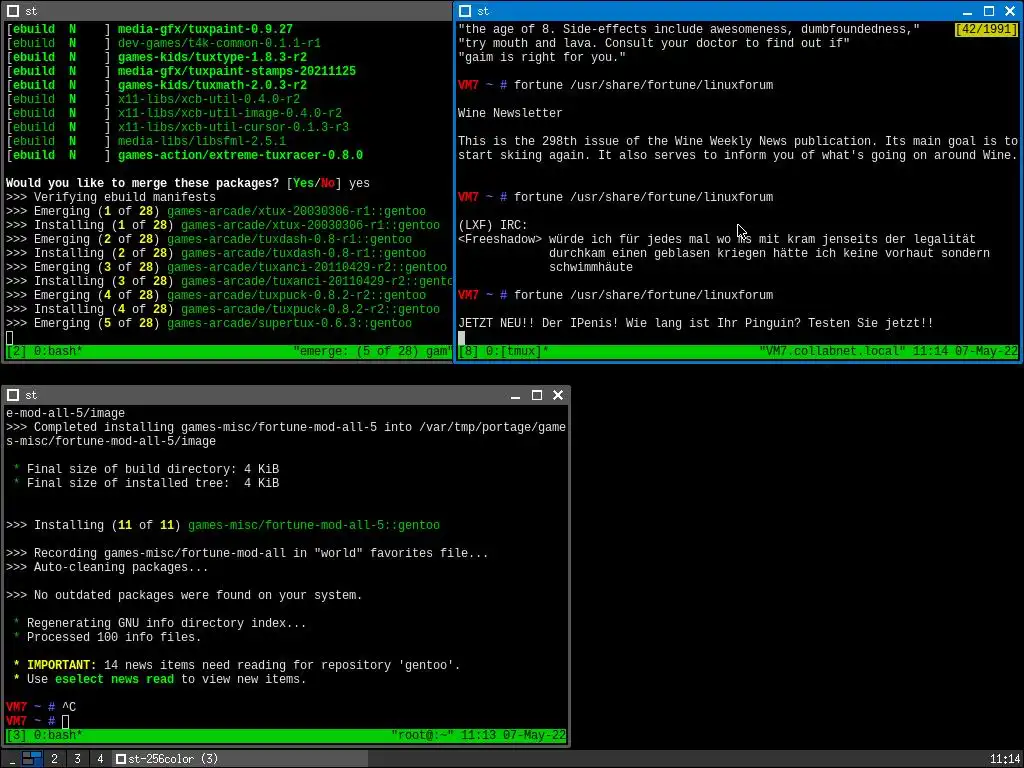Select workspace 1 pager thumbnail in the taskbar
This screenshot has width=1024, height=768.
tap(32, 759)
